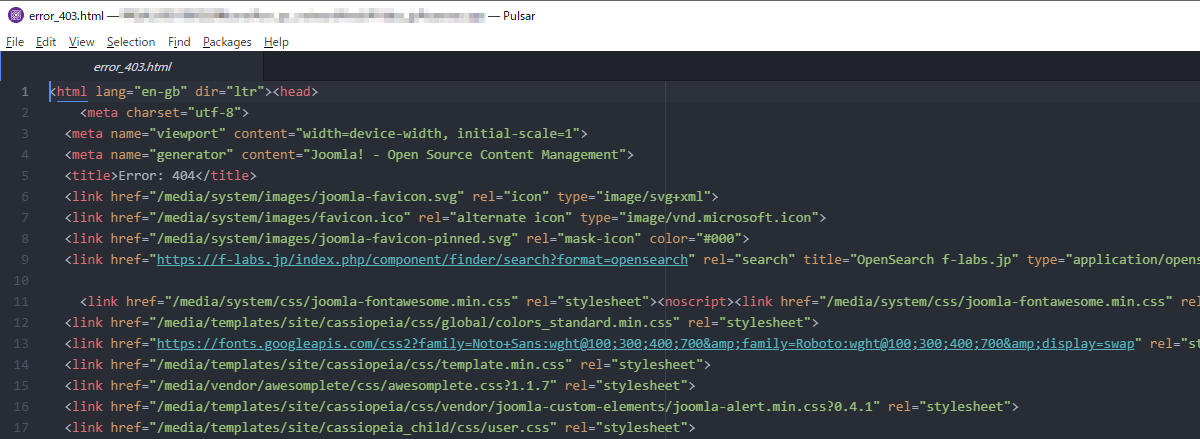This screenshot has height=439, width=1200.
Task: Open the File menu
Action: pyautogui.click(x=14, y=42)
